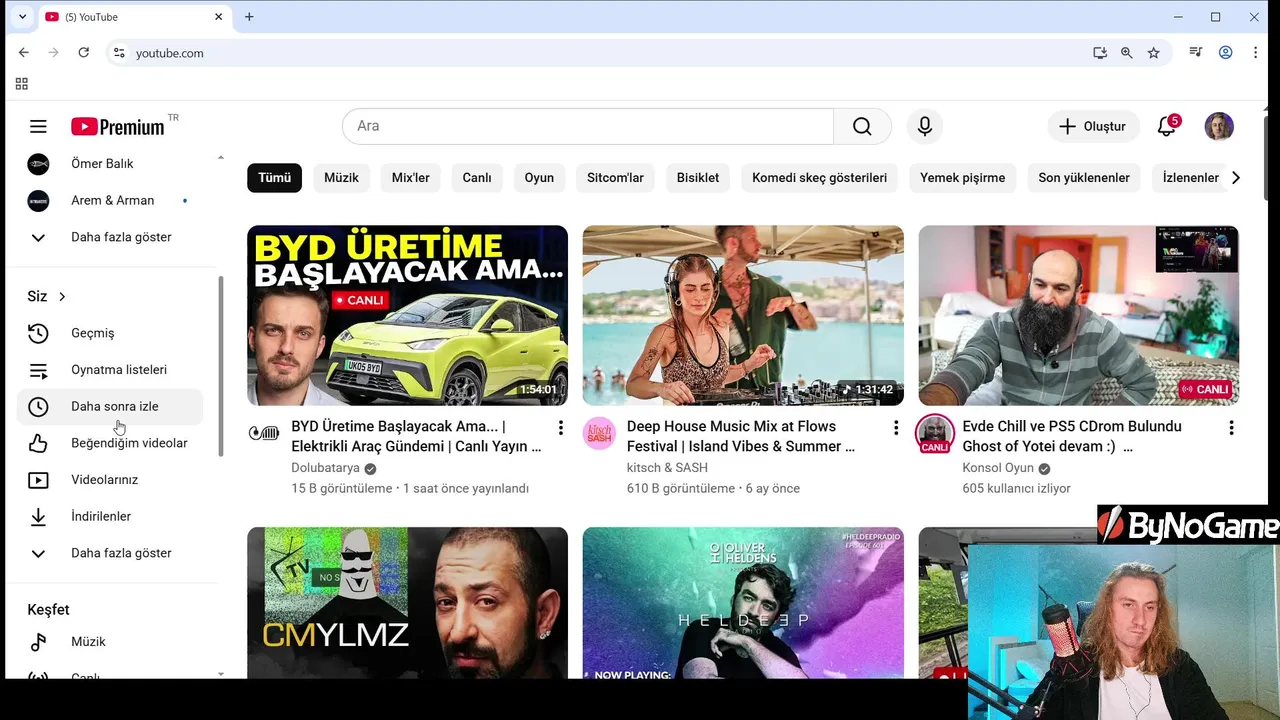Open Arem & Arman subscription channel

110,200
